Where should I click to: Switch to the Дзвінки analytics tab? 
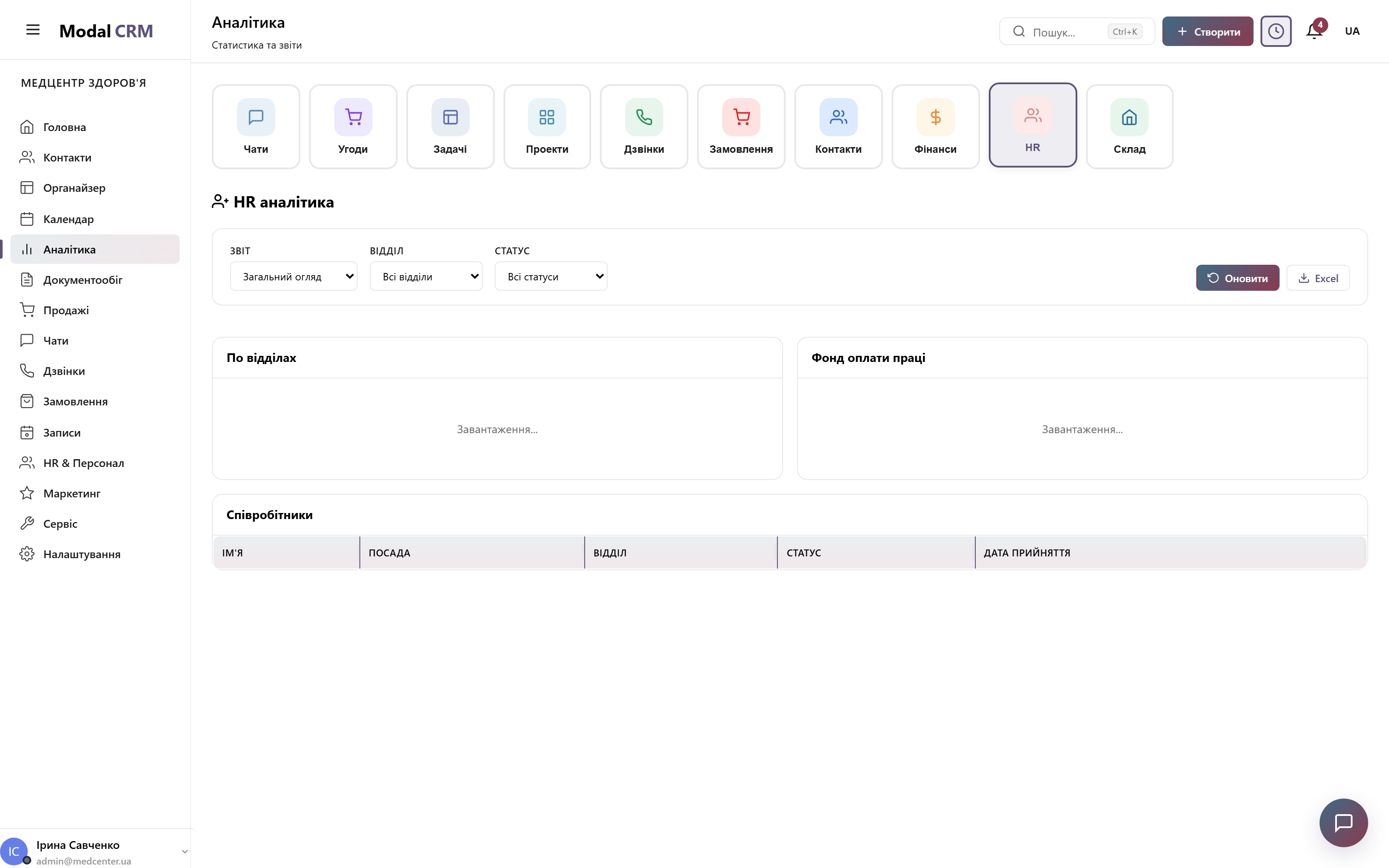644,127
